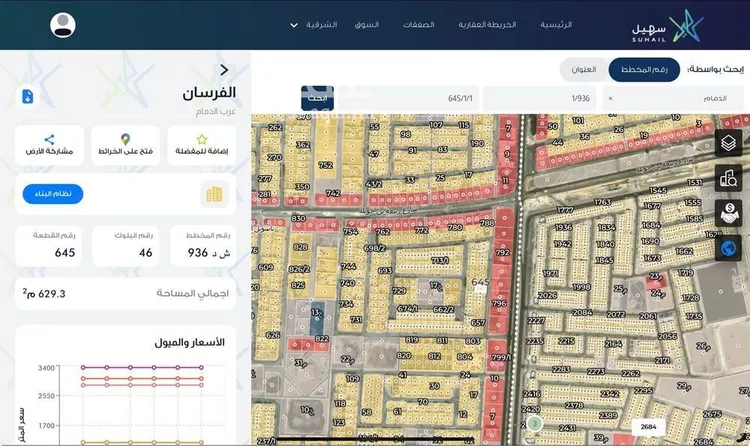Open the الصفقات menu item
Image resolution: width=750 pixels, height=446 pixels.
click(x=418, y=24)
